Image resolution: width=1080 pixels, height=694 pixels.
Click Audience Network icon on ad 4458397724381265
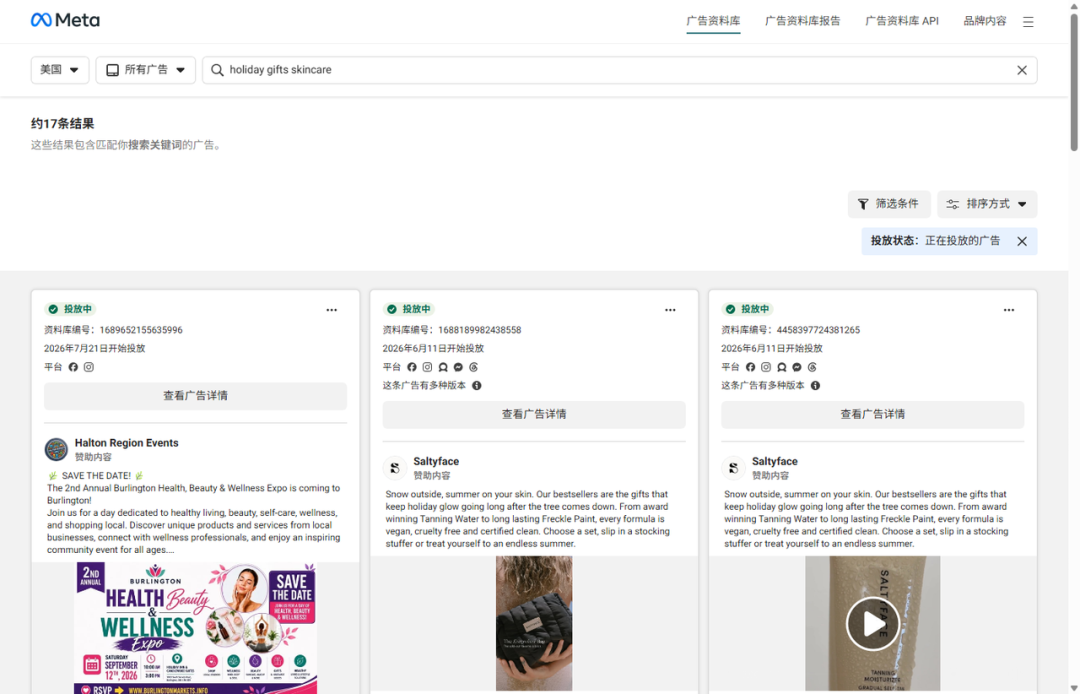point(781,367)
